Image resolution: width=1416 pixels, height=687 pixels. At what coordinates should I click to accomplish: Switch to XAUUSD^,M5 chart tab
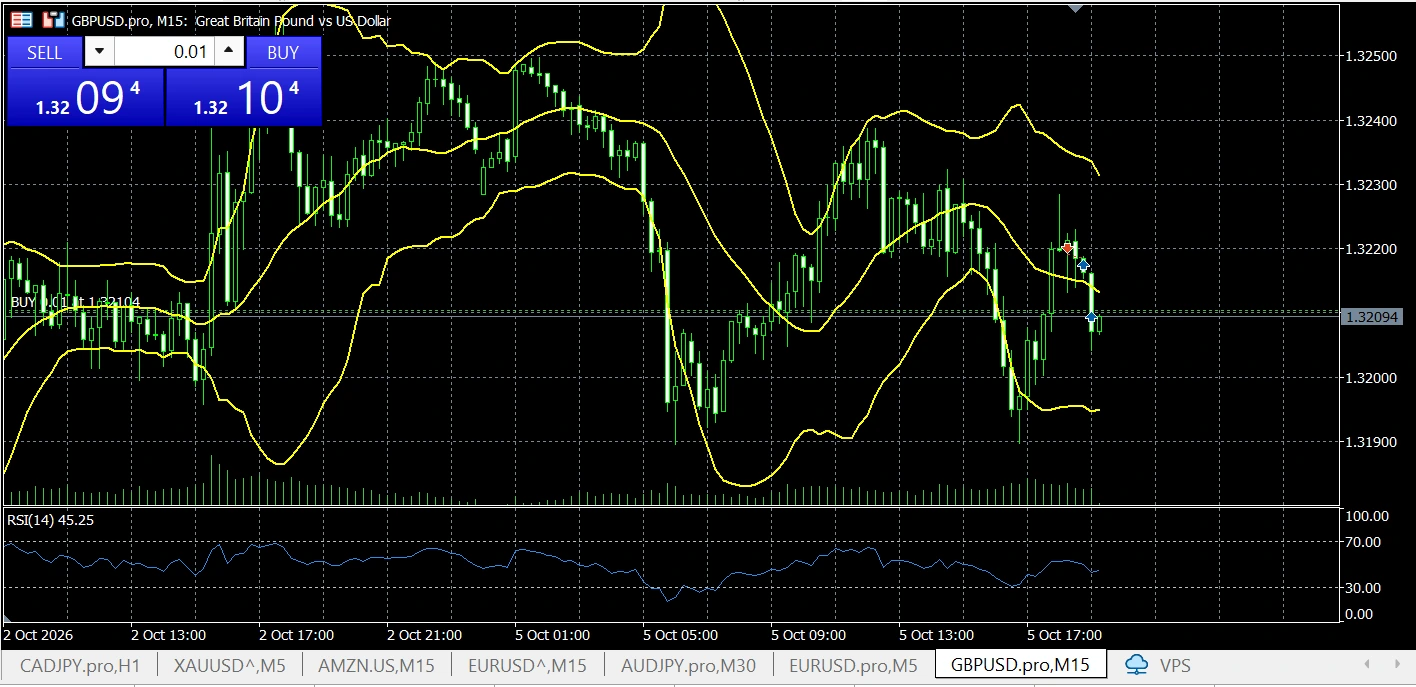(x=230, y=665)
